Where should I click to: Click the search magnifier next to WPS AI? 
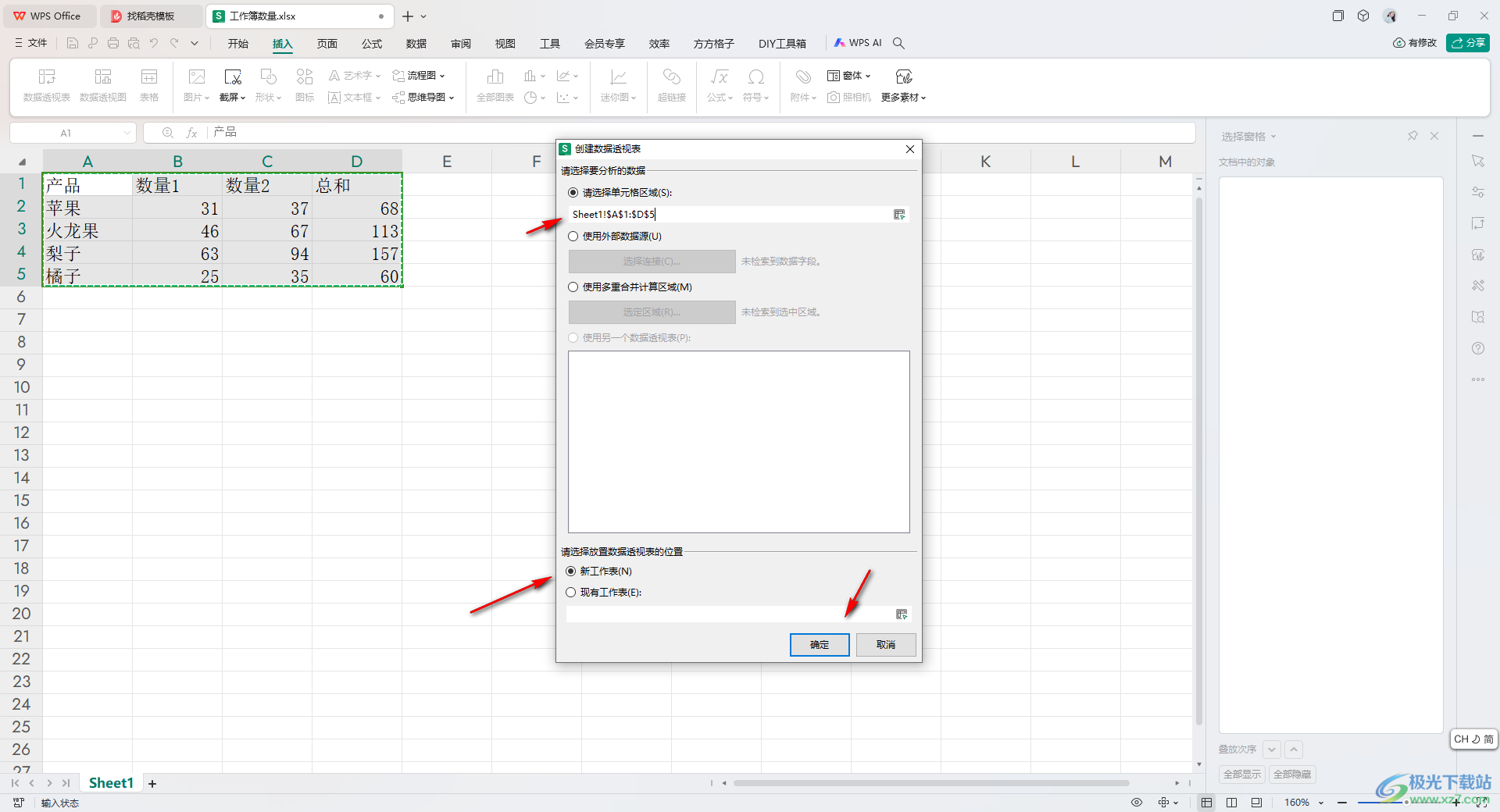point(898,43)
